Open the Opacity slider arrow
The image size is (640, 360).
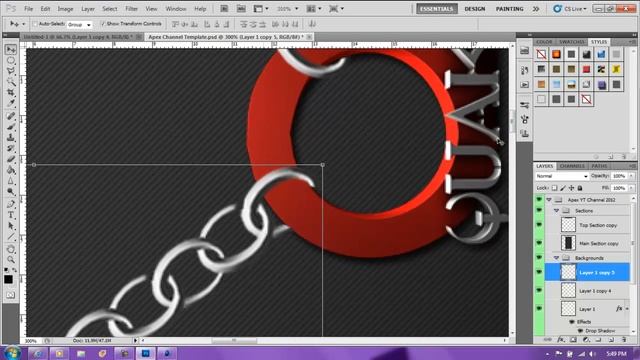(x=631, y=176)
